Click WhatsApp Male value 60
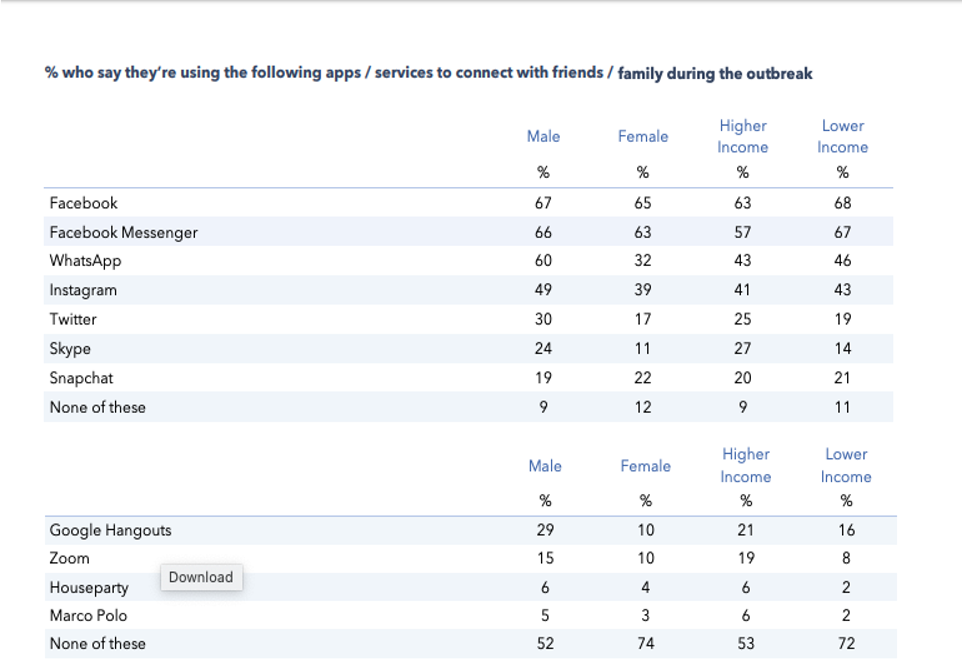962x666 pixels. tap(544, 261)
